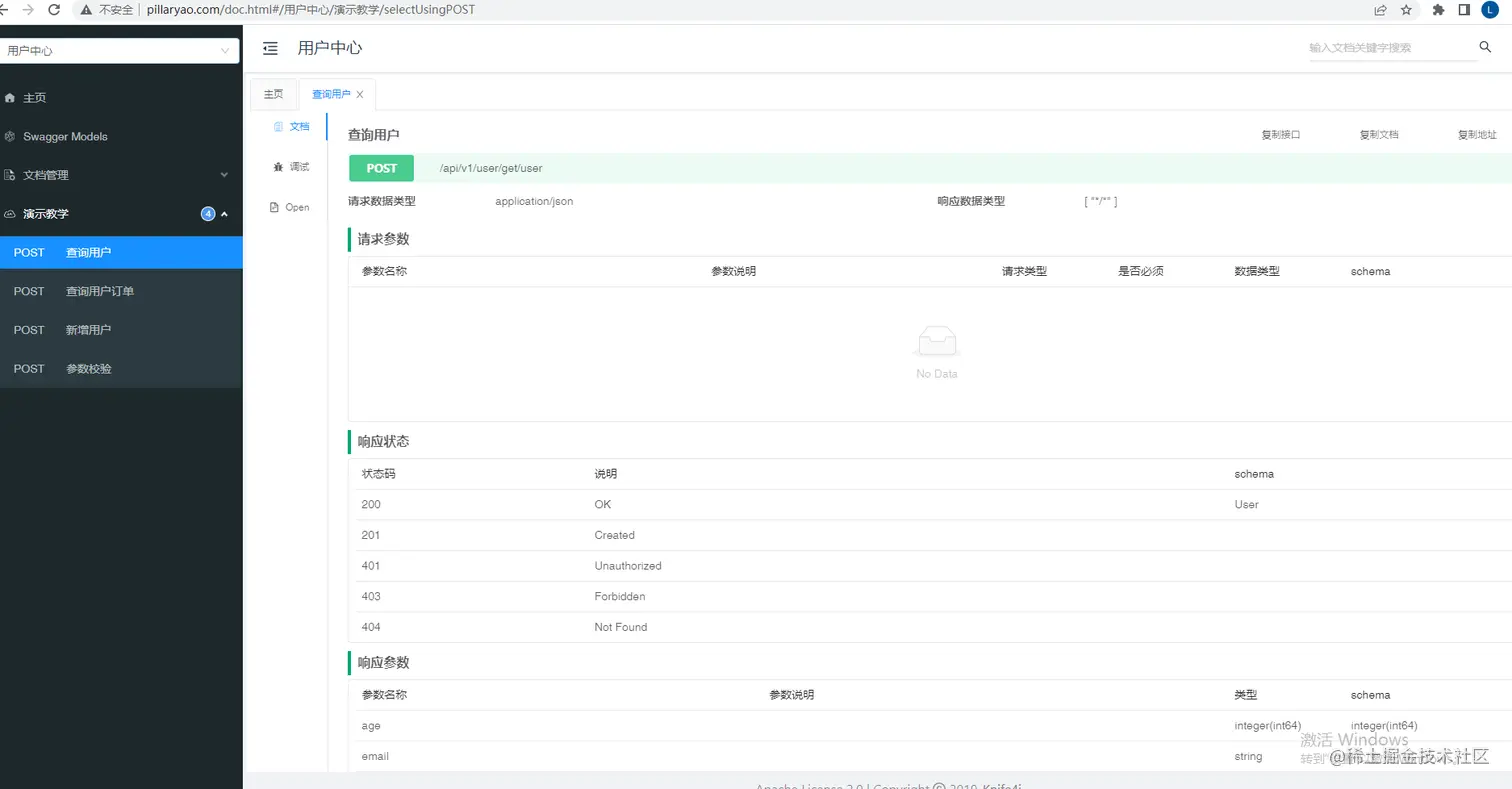The height and width of the screenshot is (789, 1512).
Task: Collapse the 演示教学 menu group
Action: pos(121,214)
